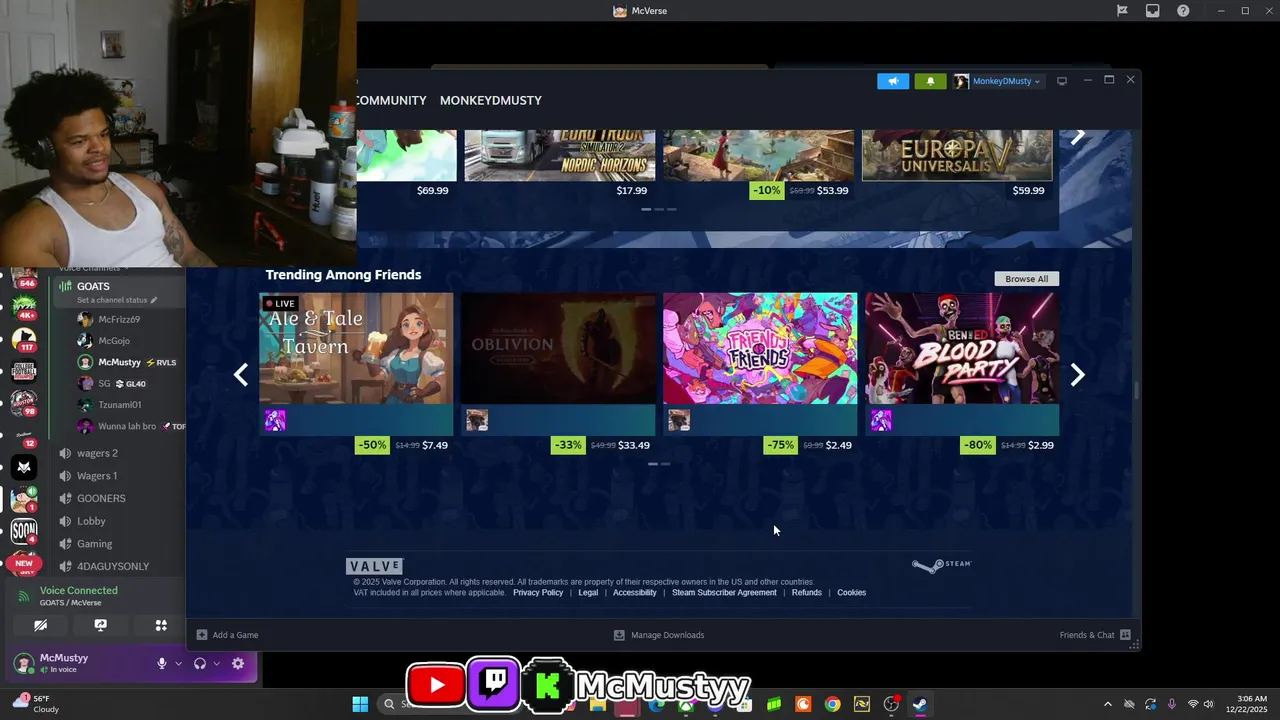Image resolution: width=1280 pixels, height=720 pixels.
Task: Open Refunds footer link
Action: (807, 593)
